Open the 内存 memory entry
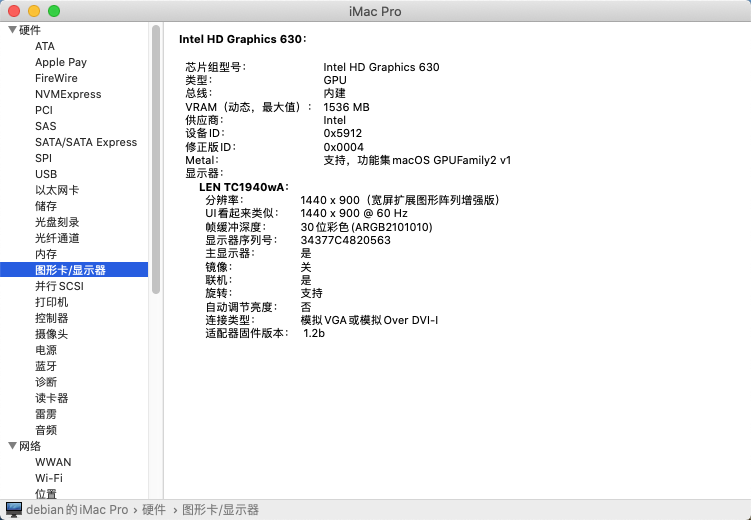This screenshot has height=520, width=751. (x=46, y=254)
